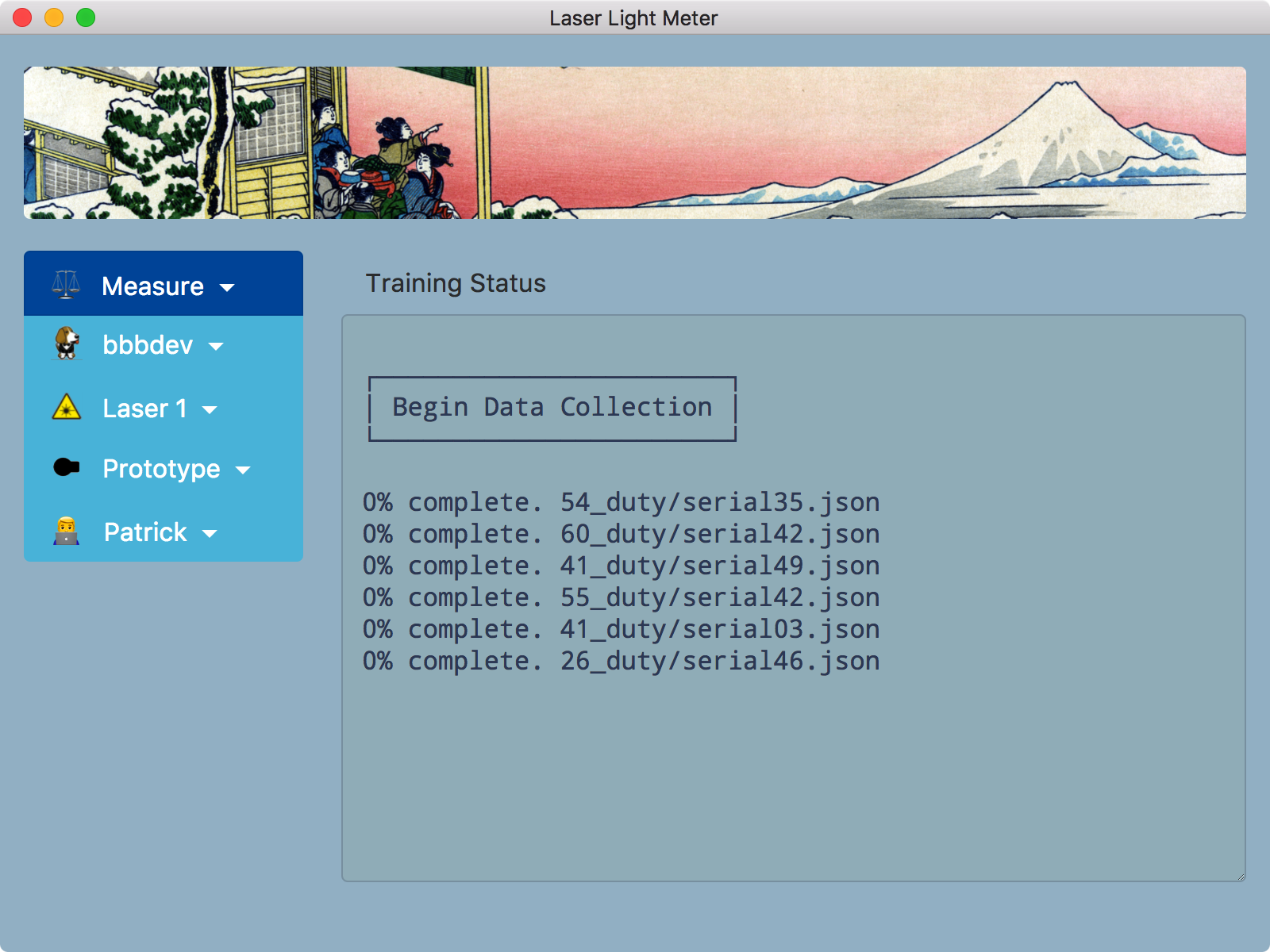Click the black Prototype device icon
This screenshot has width=1270, height=952.
coord(67,467)
